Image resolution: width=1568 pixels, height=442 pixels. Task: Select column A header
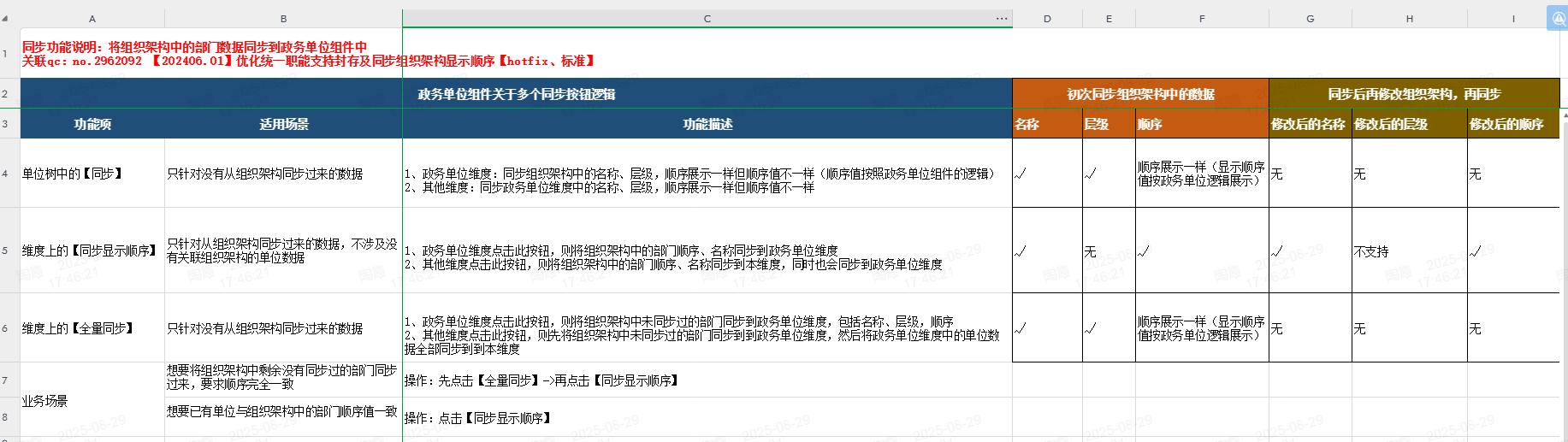(x=92, y=19)
